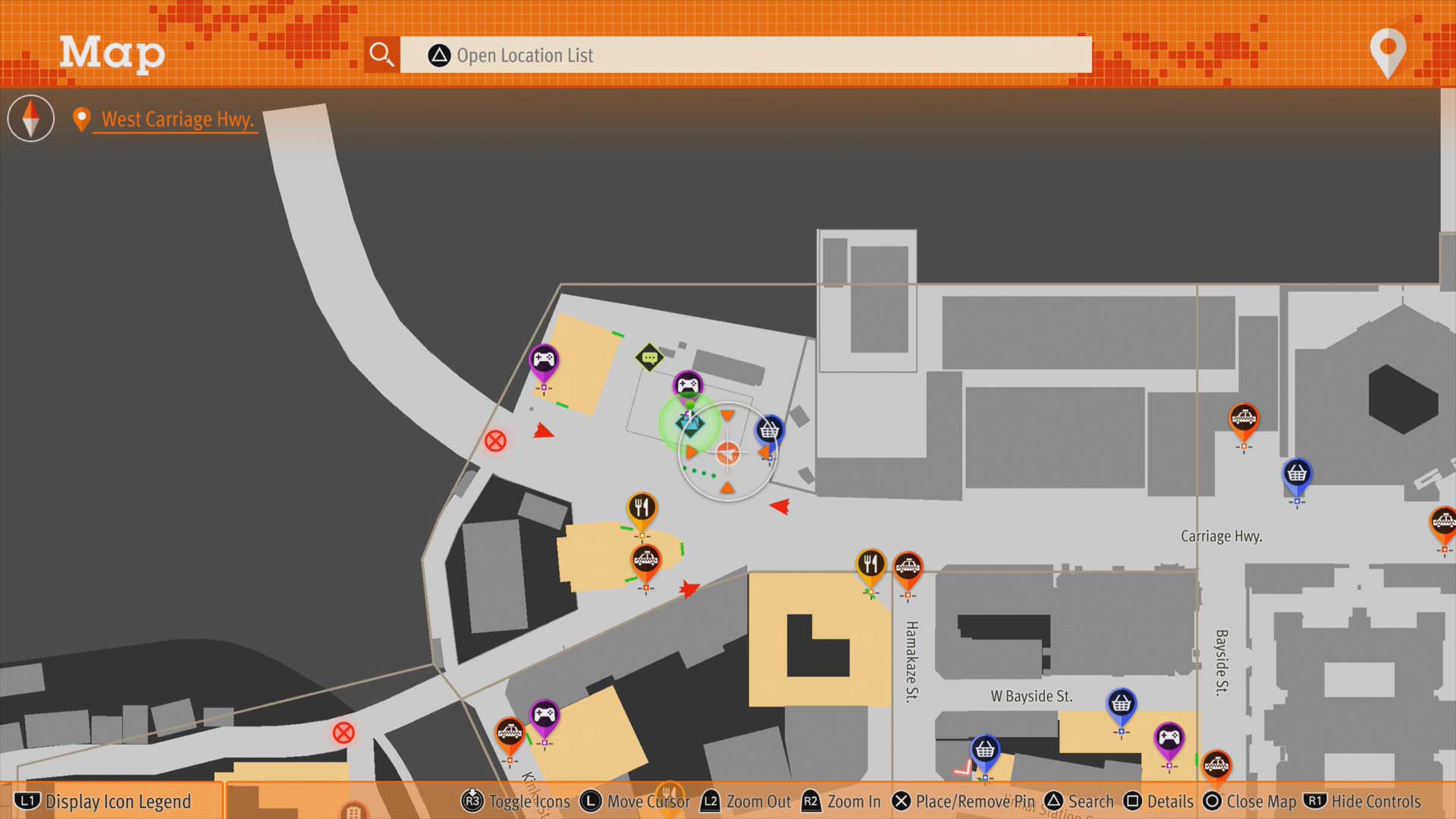Click the W Bayside St. street label

[1031, 696]
